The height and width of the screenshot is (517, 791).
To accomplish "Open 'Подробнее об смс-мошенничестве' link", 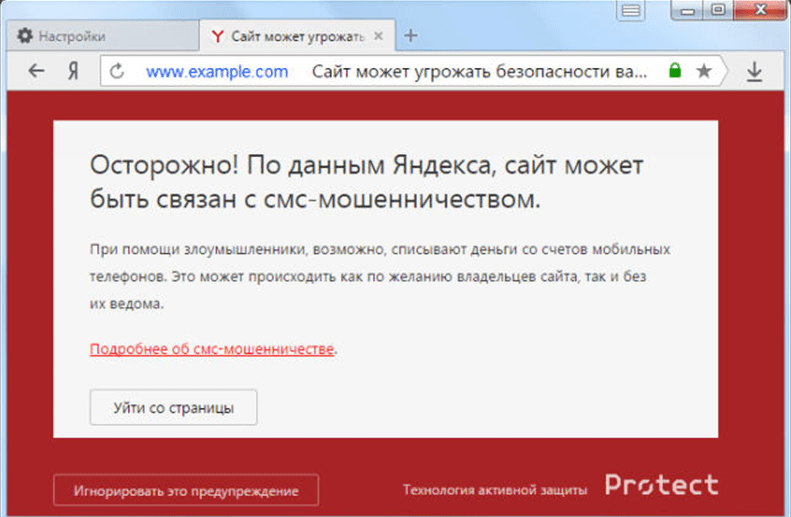I will click(x=212, y=349).
